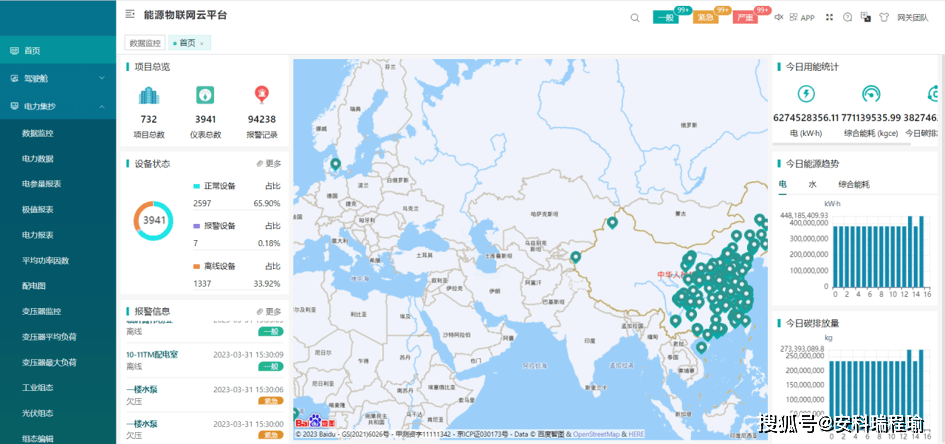Toggle the alarm sound mute icon
The width and height of the screenshot is (945, 444).
779,17
